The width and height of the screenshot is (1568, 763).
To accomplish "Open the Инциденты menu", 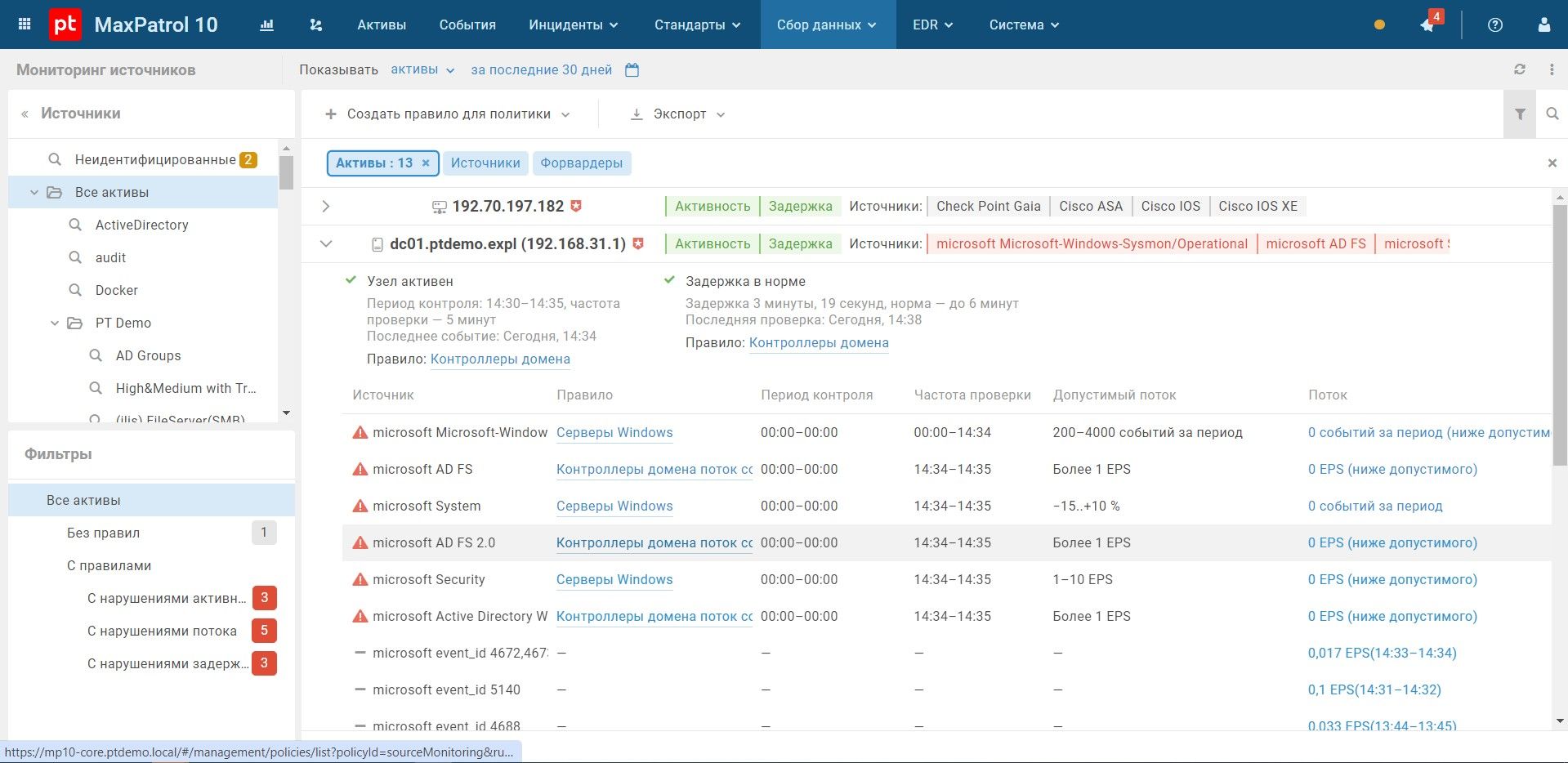I will click(x=574, y=25).
